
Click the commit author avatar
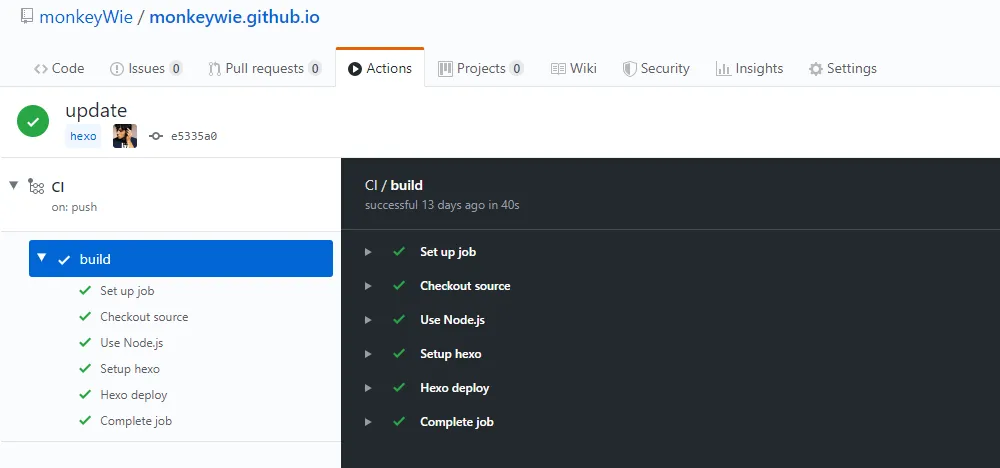(x=125, y=137)
